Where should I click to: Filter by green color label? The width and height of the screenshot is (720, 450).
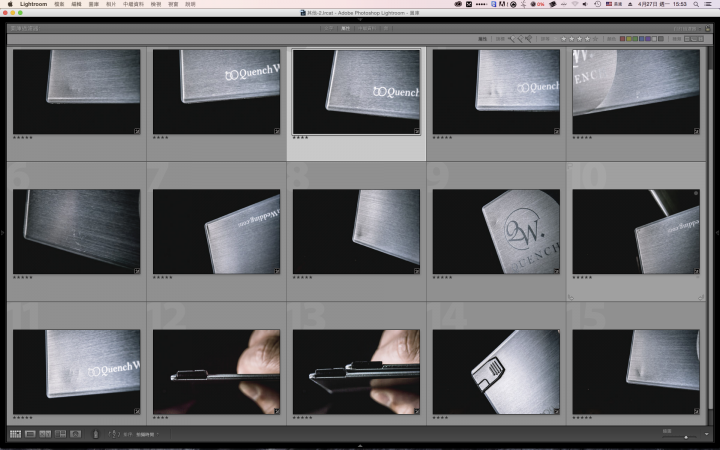coord(635,39)
